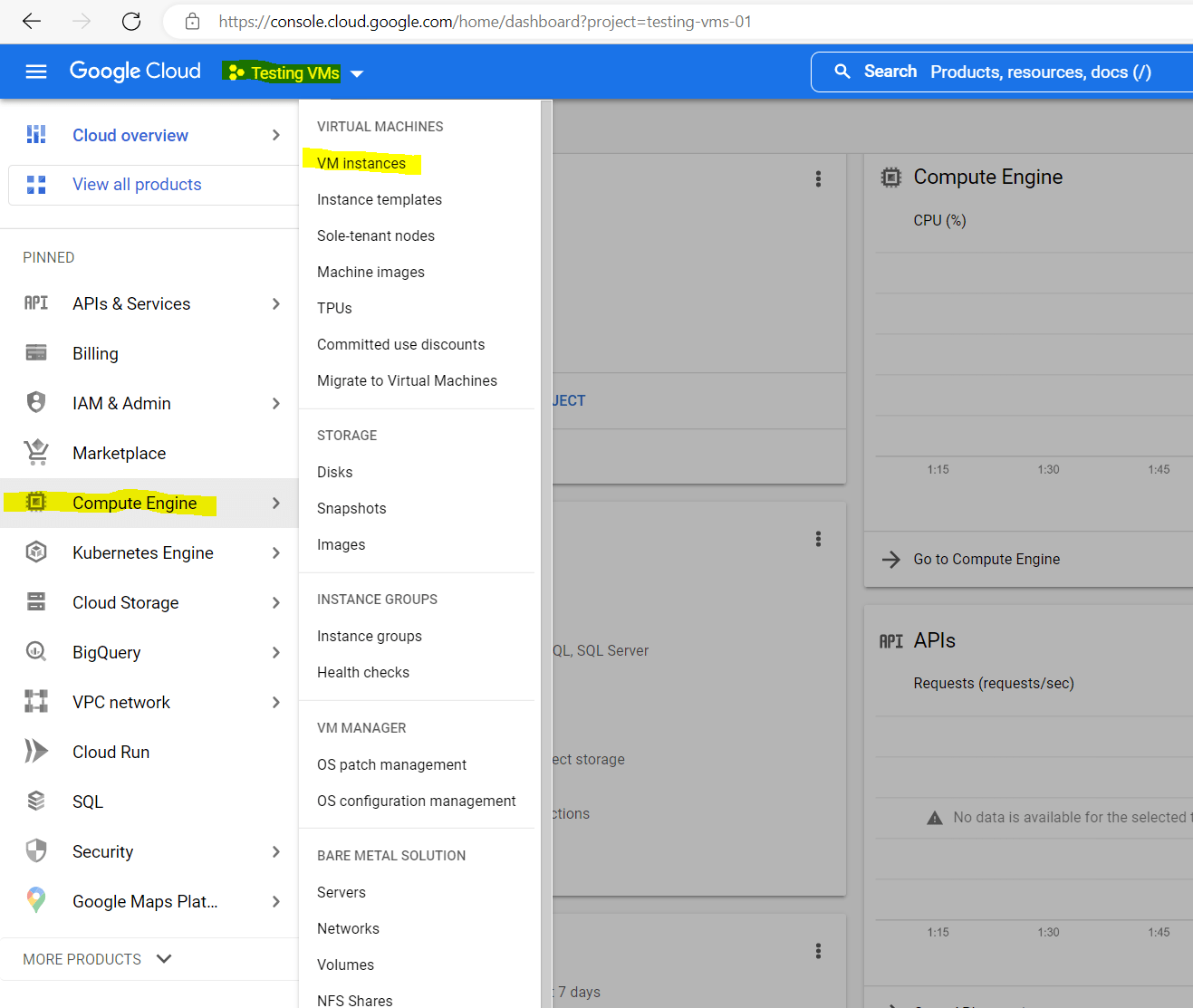Click the Security shield icon
The image size is (1193, 1008).
[36, 850]
